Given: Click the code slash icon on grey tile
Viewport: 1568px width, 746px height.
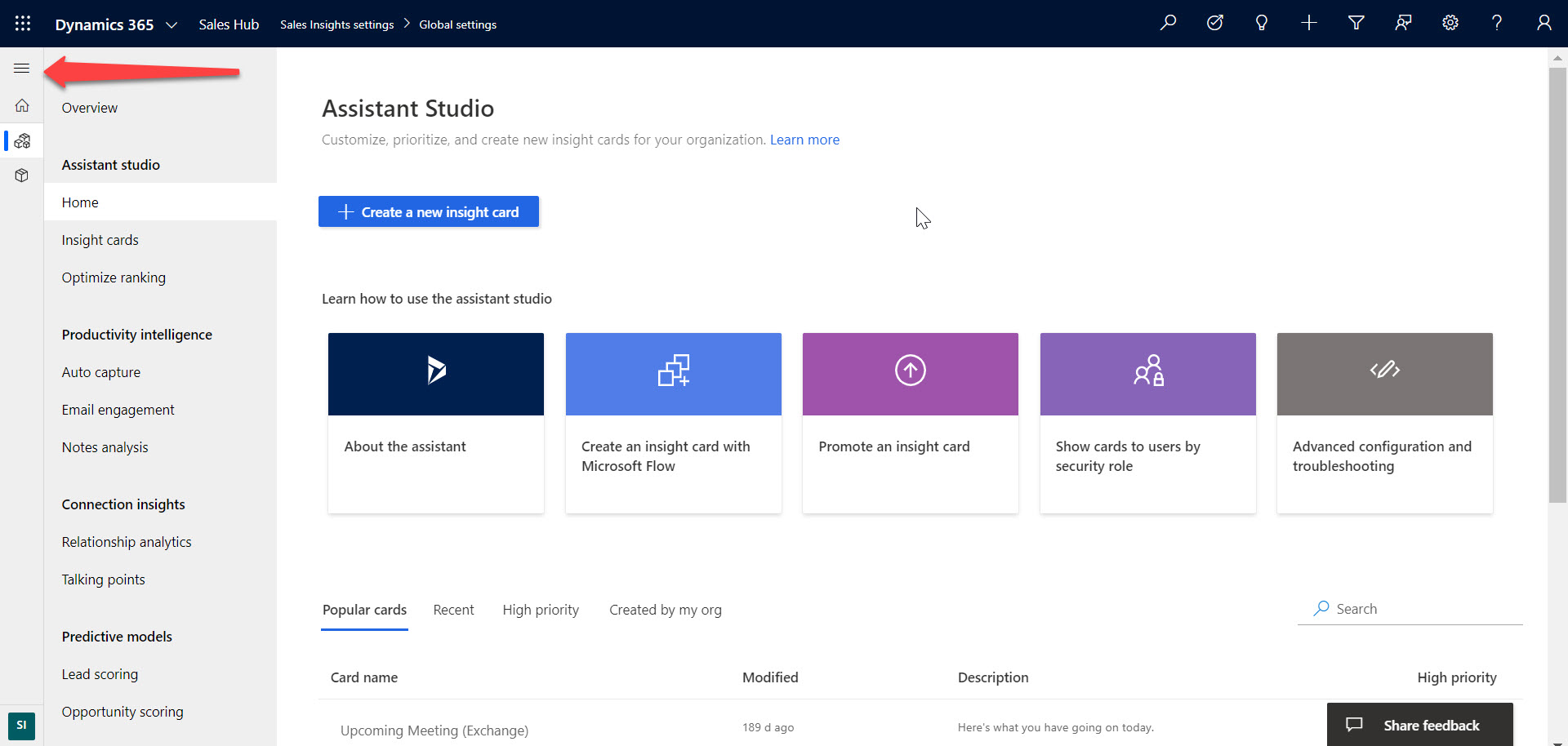Looking at the screenshot, I should tap(1385, 371).
